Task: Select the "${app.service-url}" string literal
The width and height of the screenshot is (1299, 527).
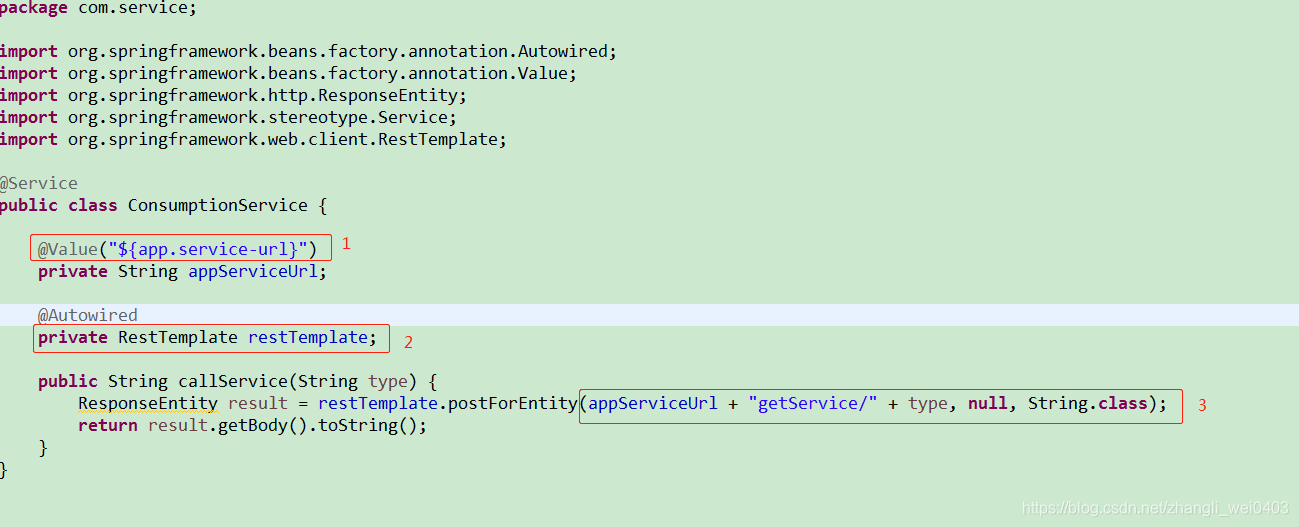Action: point(207,249)
